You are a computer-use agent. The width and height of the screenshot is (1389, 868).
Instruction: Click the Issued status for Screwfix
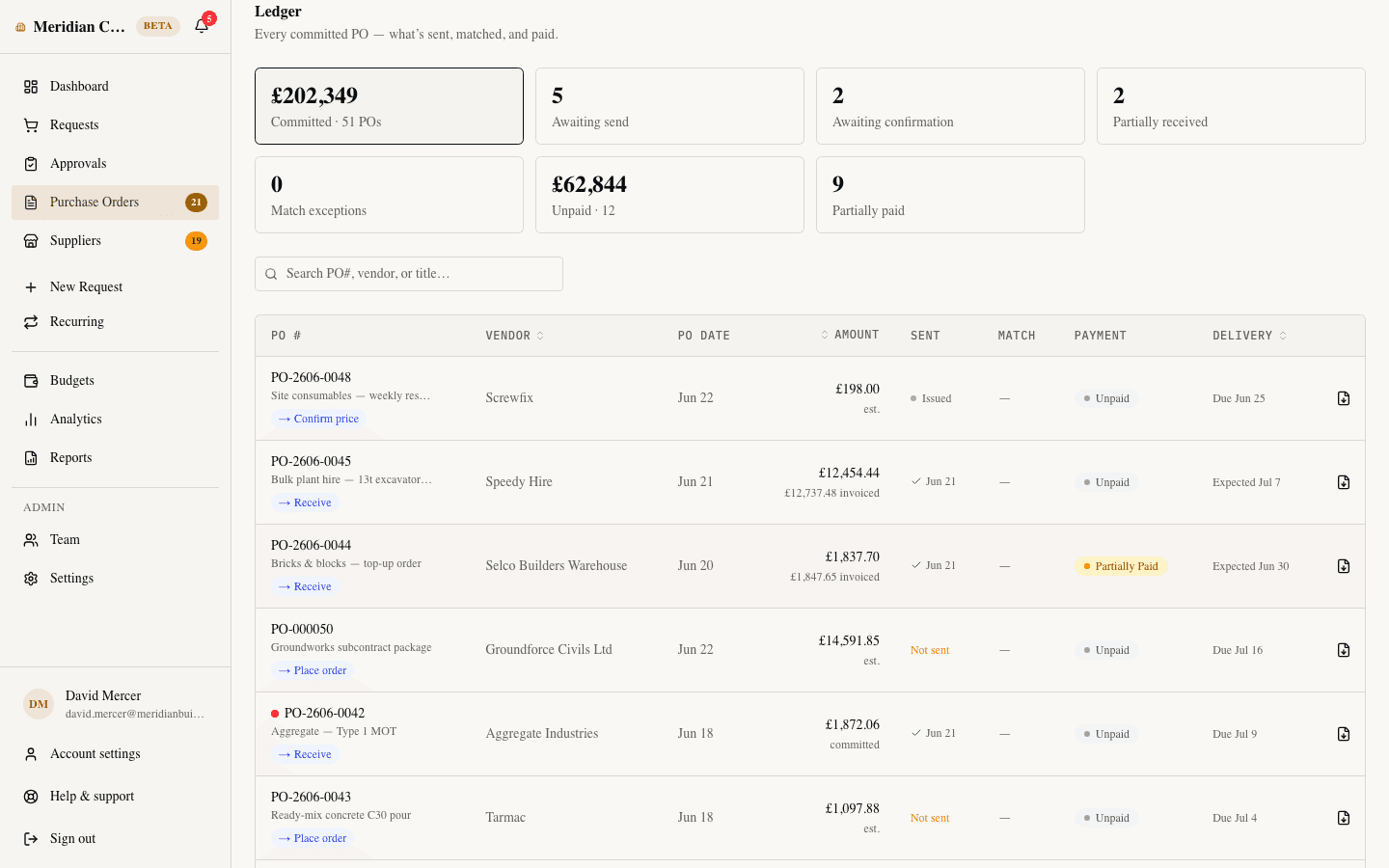pos(931,398)
